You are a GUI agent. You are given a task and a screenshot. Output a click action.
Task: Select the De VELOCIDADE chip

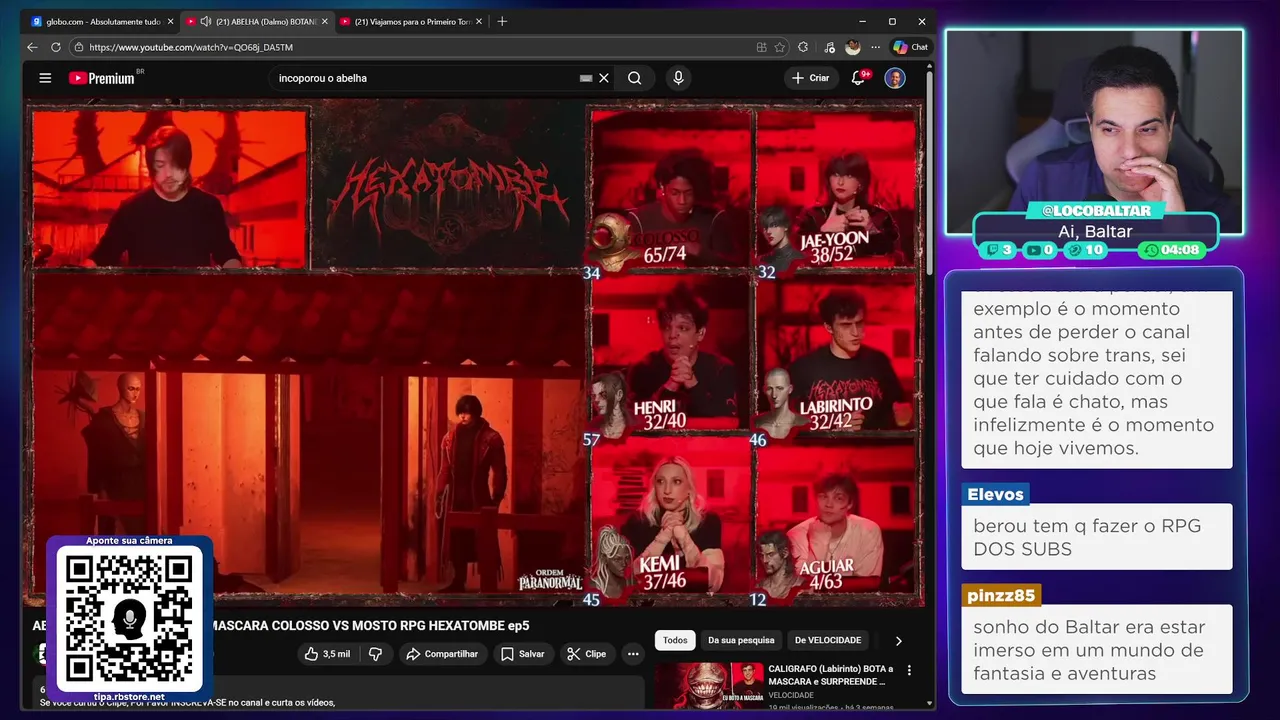click(x=828, y=640)
